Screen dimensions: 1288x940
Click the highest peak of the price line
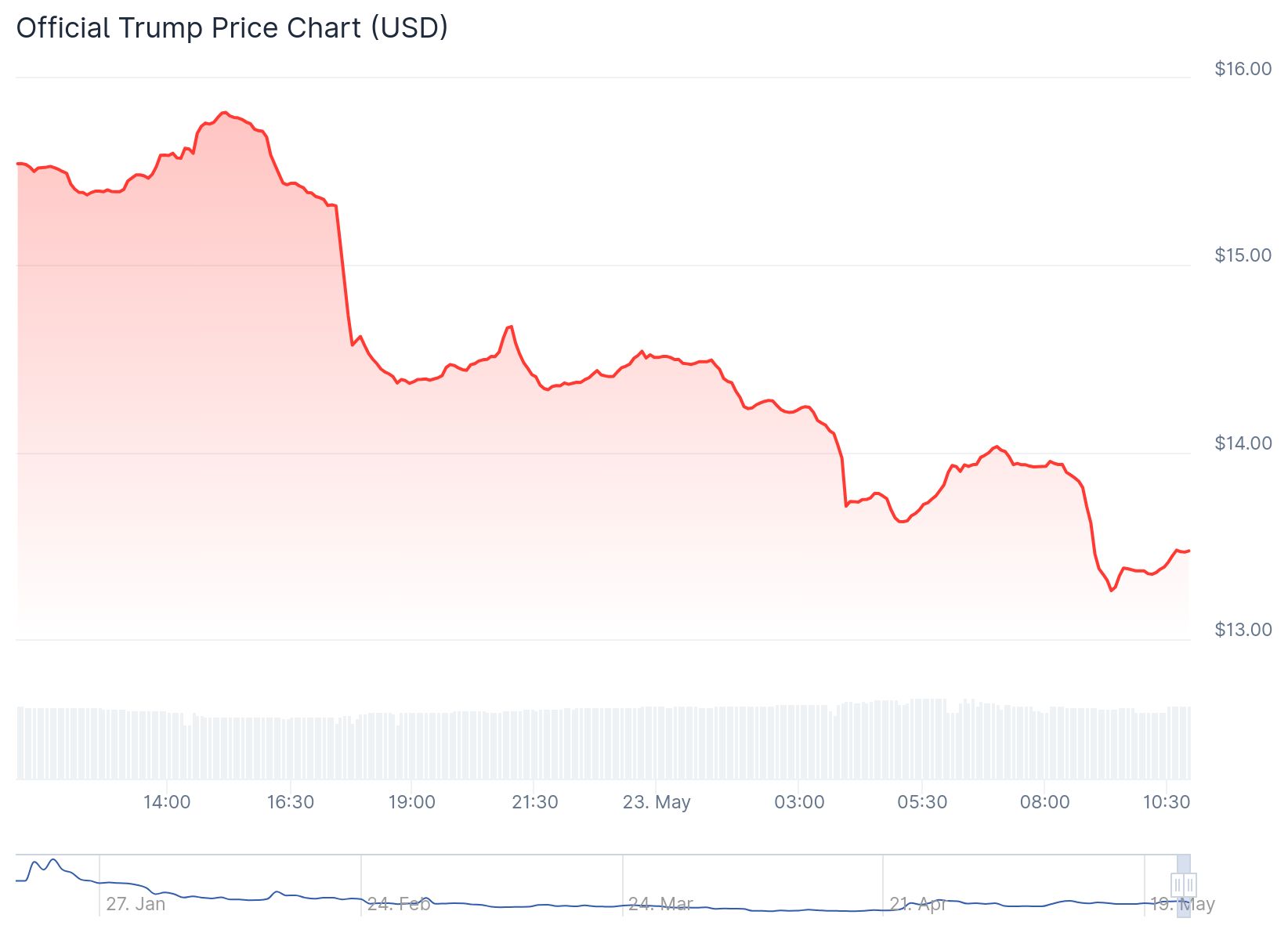224,113
